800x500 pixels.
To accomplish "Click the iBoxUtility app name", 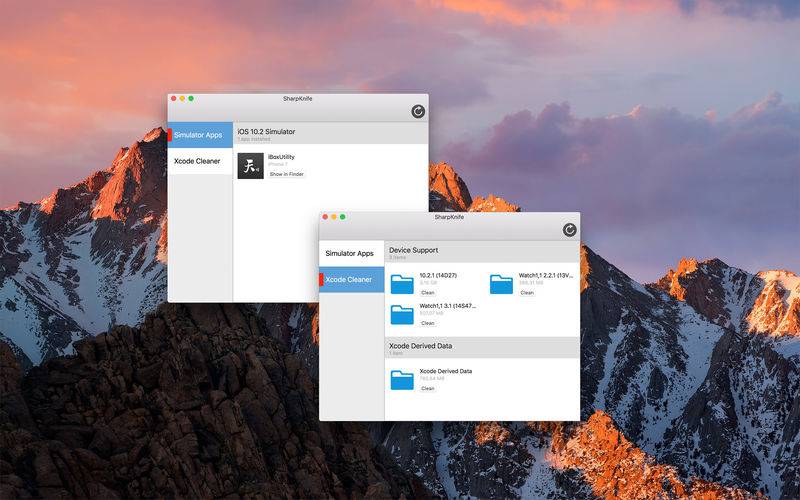I will tap(281, 157).
